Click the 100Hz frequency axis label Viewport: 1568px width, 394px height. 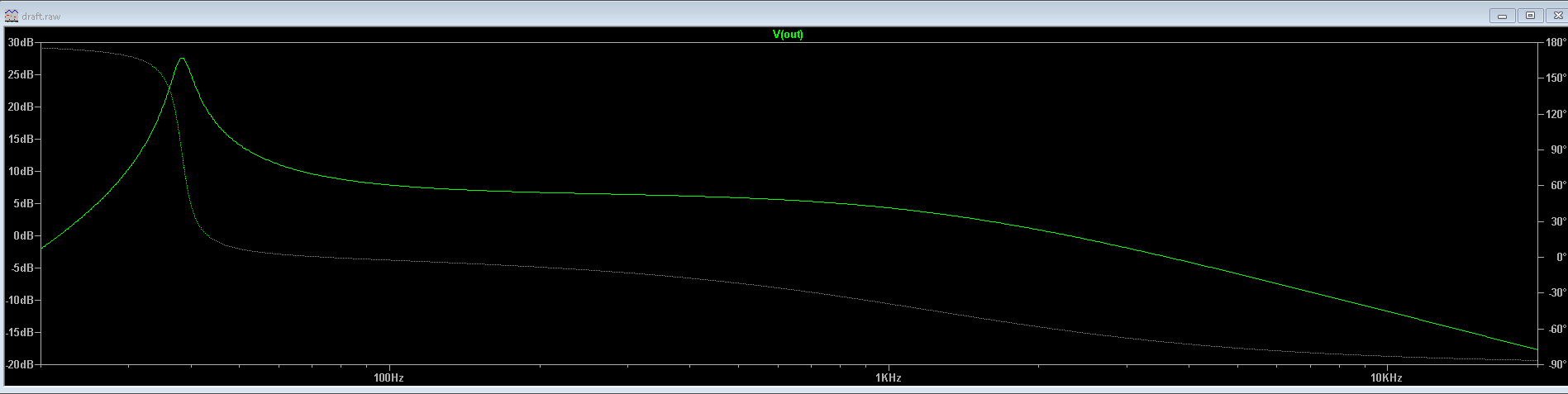[388, 378]
